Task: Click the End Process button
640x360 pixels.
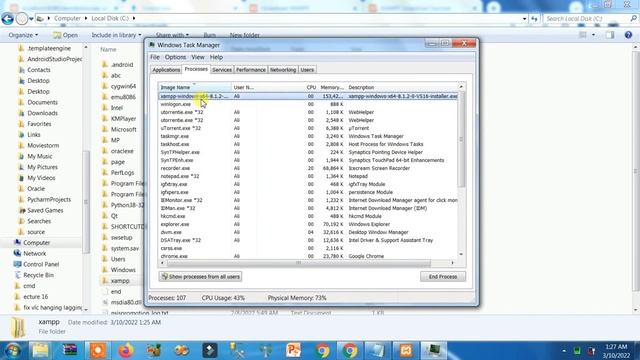Action: (442, 277)
